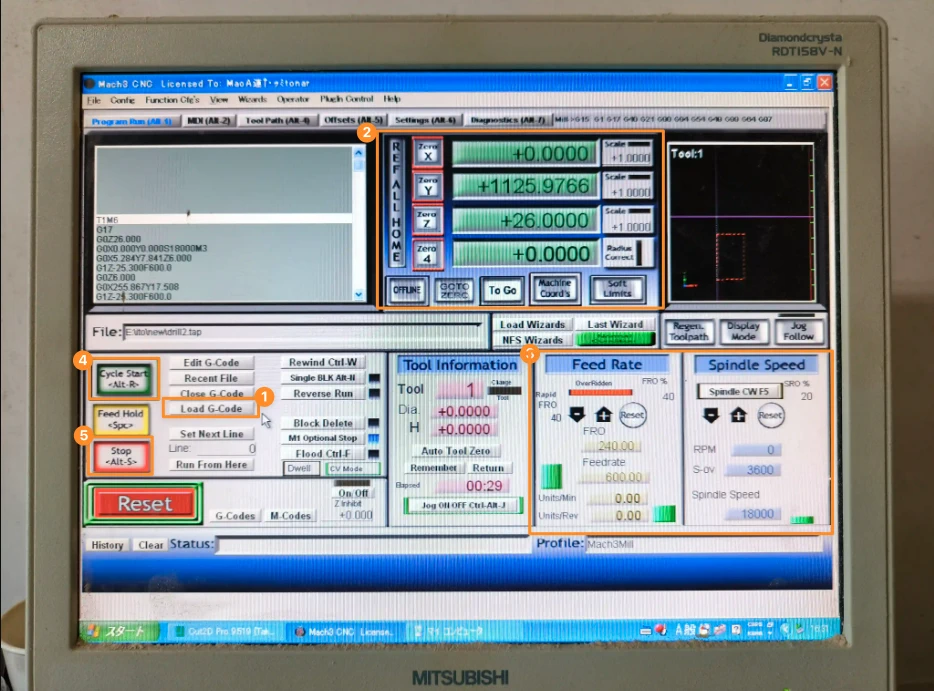Lower the feed rate override with the down arrow
This screenshot has height=691, width=934.
tap(577, 414)
